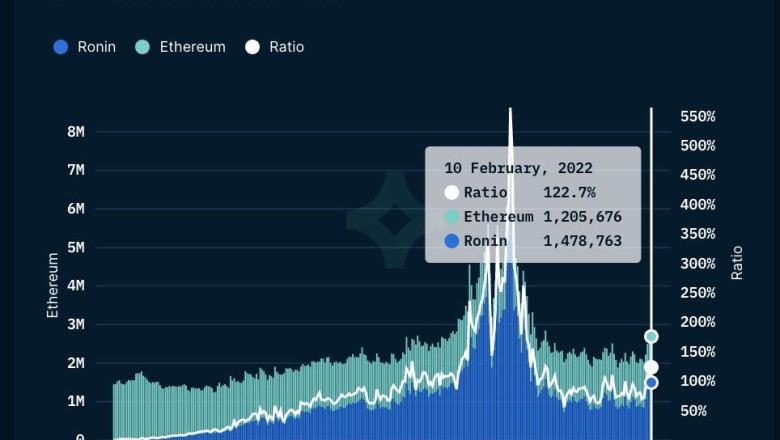Click the blue Ronin marker on crosshair
The width and height of the screenshot is (780, 440).
(x=651, y=382)
